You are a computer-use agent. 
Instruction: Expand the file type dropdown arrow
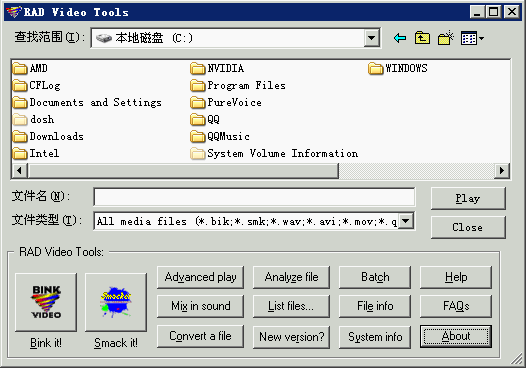coord(406,221)
